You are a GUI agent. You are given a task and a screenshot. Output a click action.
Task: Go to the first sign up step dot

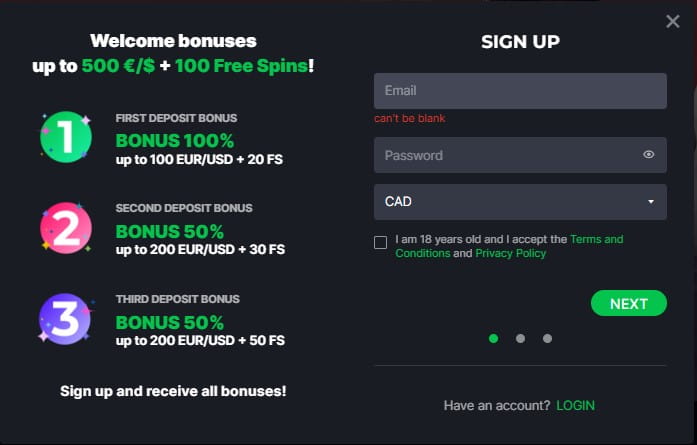[x=493, y=338]
